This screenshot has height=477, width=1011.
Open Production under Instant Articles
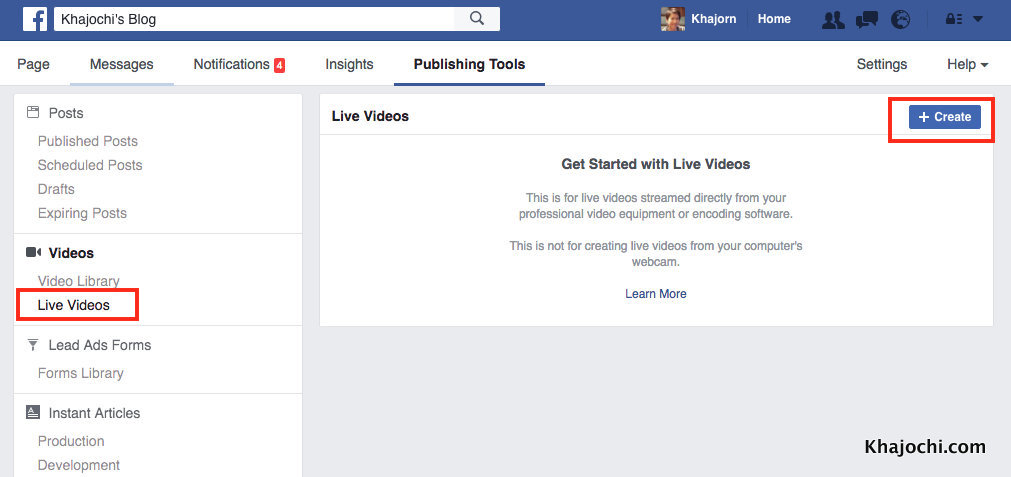(71, 441)
